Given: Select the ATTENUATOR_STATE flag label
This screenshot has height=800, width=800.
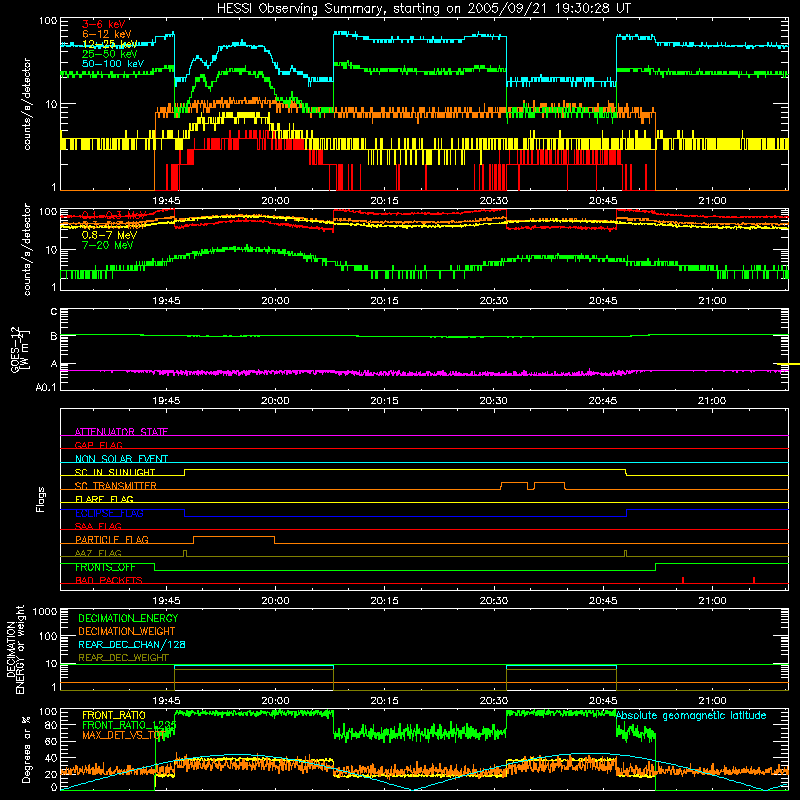Looking at the screenshot, I should [x=121, y=432].
